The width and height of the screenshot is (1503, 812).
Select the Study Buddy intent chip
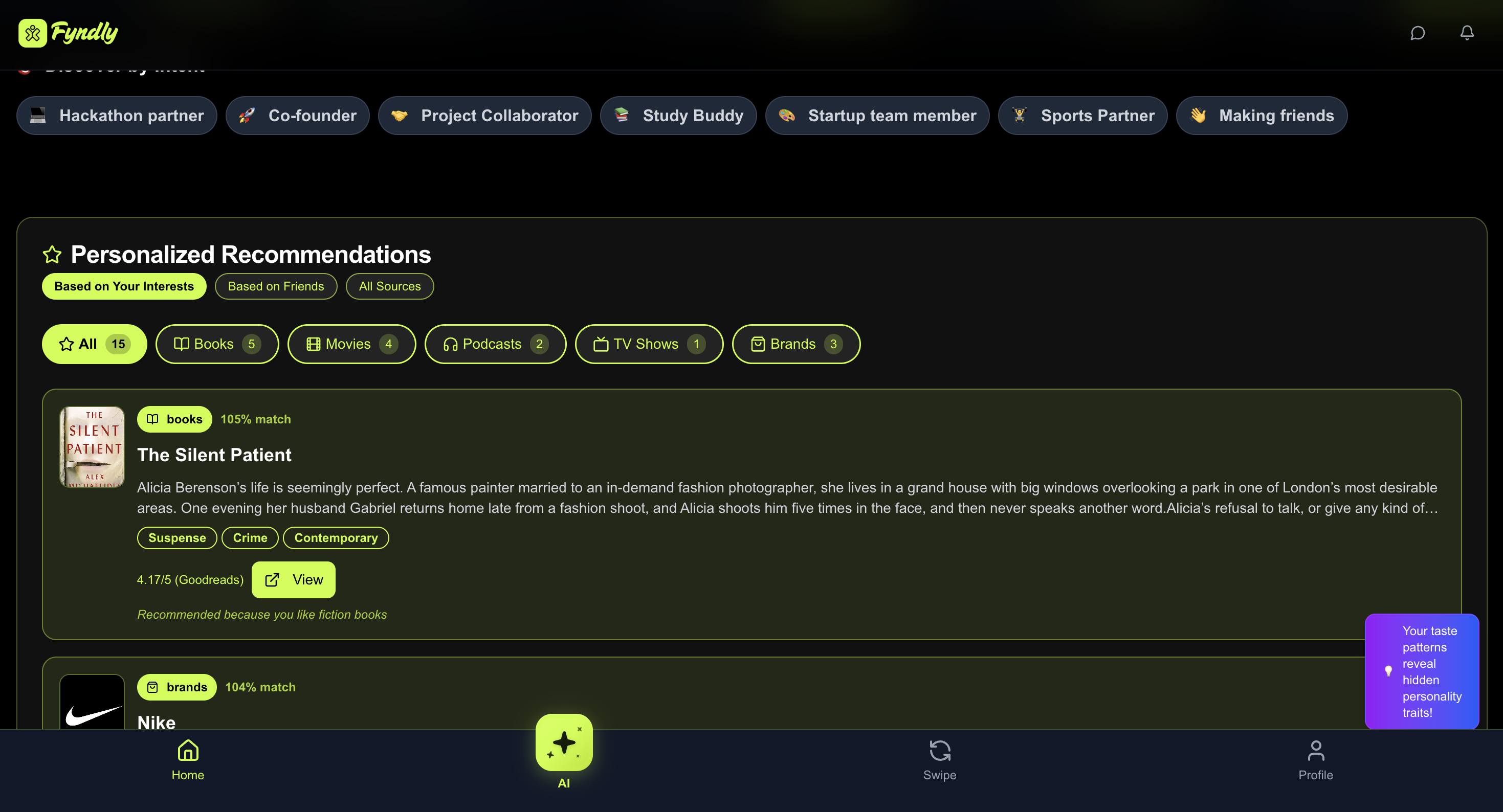coord(678,116)
